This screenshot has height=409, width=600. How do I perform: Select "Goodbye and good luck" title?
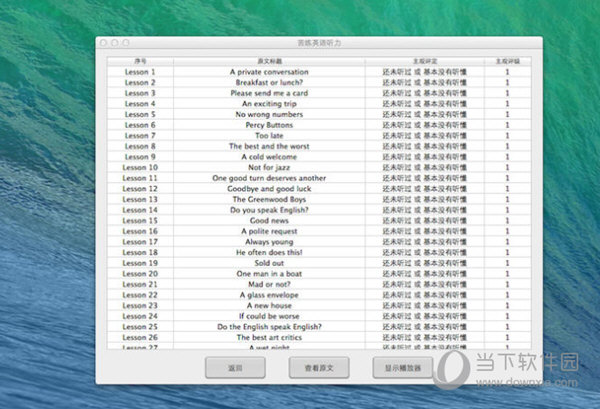269,189
